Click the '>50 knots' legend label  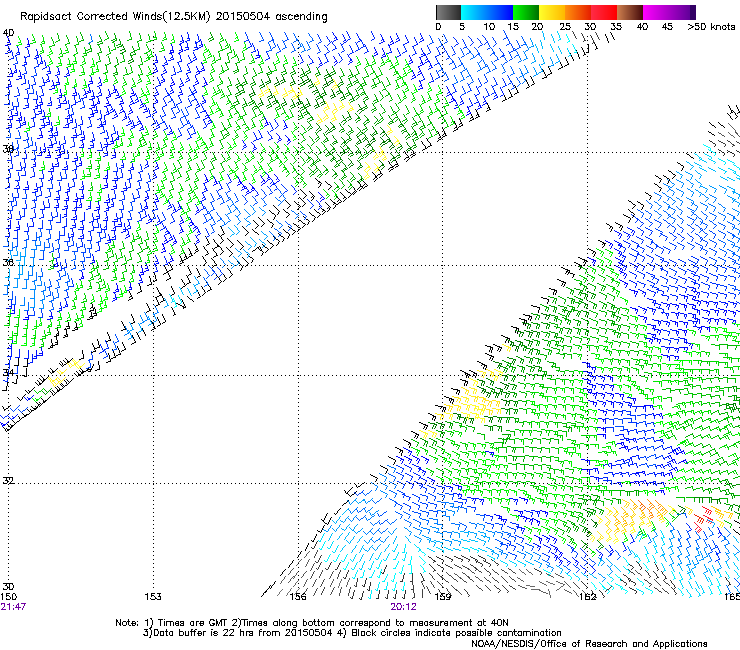tap(711, 27)
